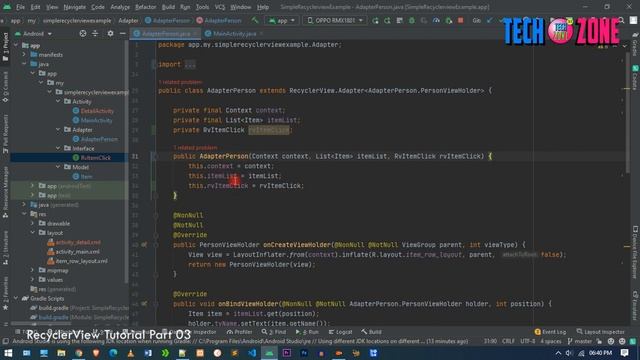Switch to MainActivity.java editor tab
Viewport: 640px width, 360px height.
[234, 33]
